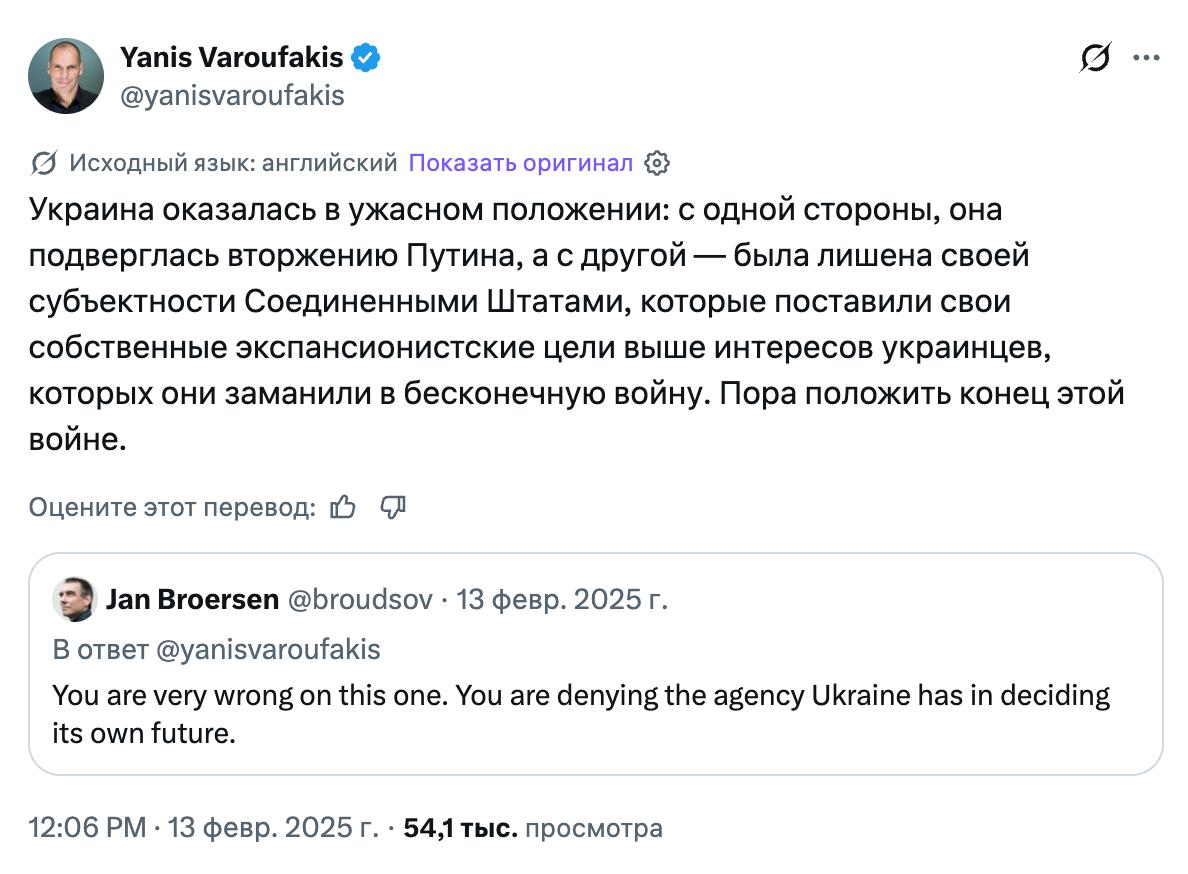Click the Grok icon on the post

click(x=1095, y=59)
